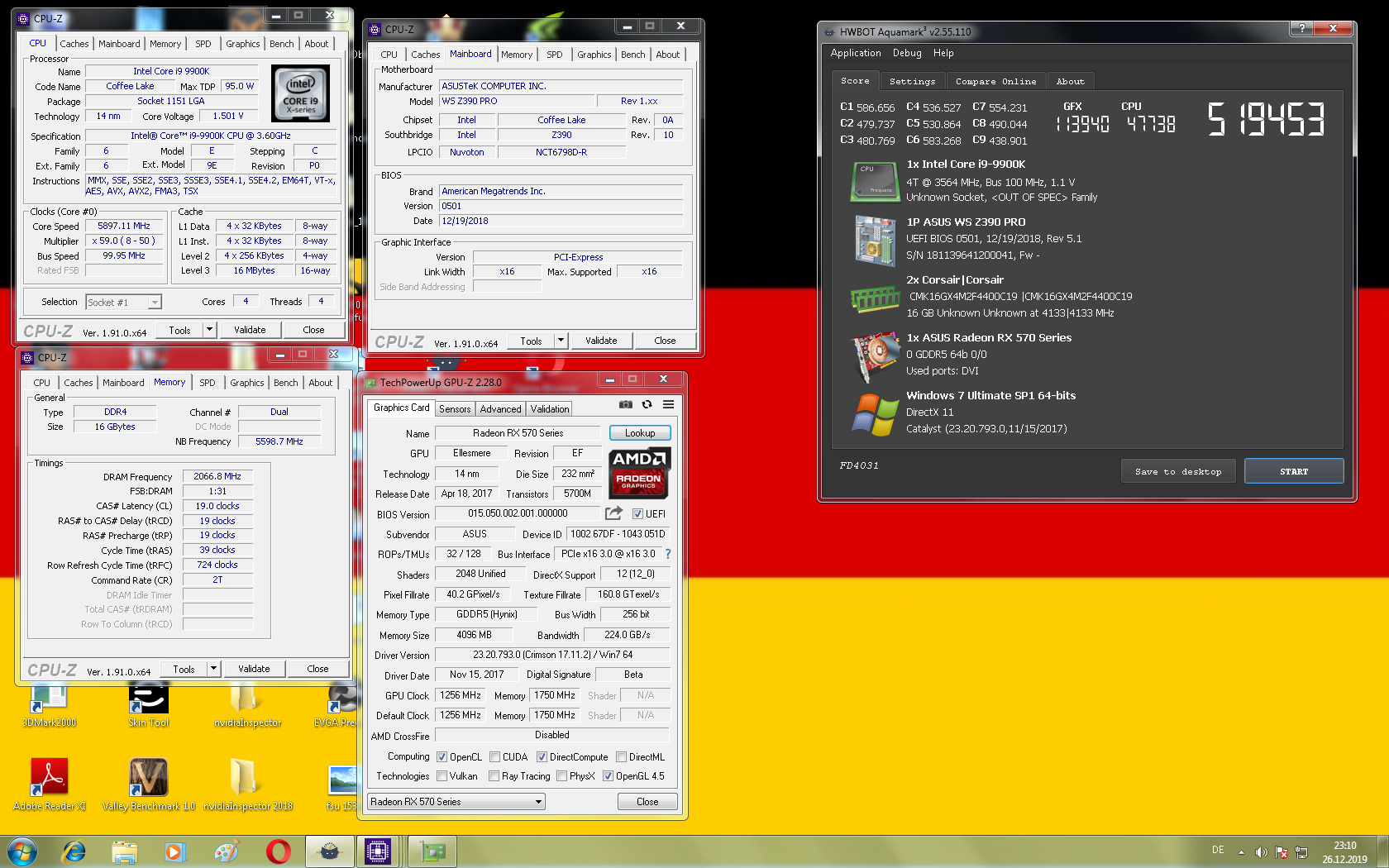Toggle the DirectCompute checkbox
The width and height of the screenshot is (1389, 868).
pyautogui.click(x=542, y=756)
